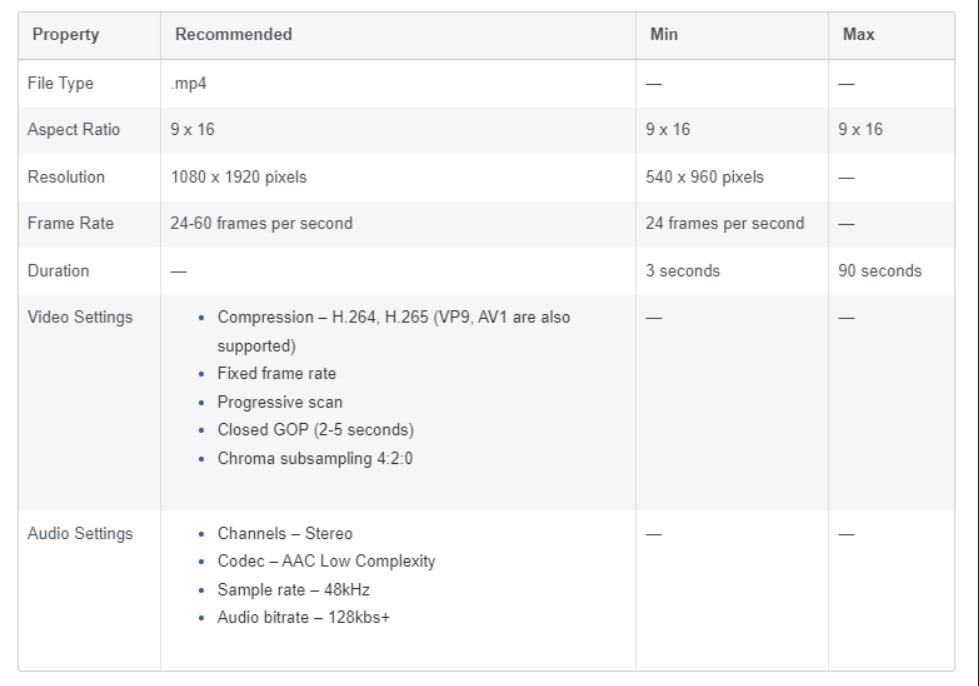Click the Resolution row label
This screenshot has height=686, width=979.
pos(68,177)
